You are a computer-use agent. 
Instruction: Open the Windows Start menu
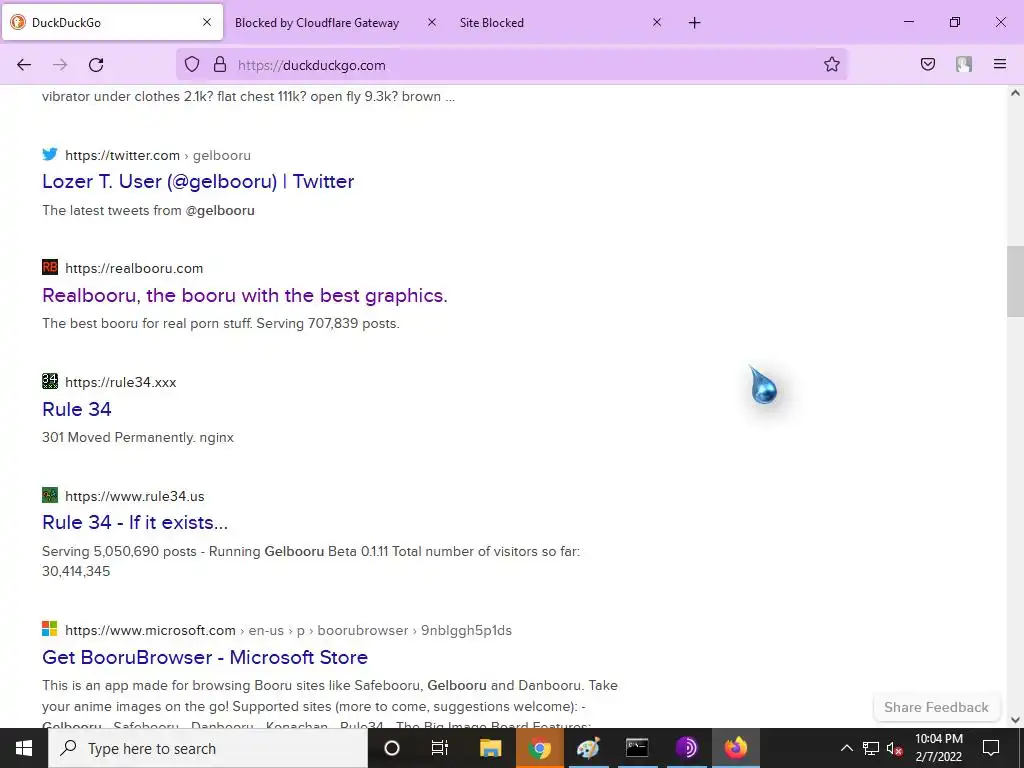[x=24, y=748]
